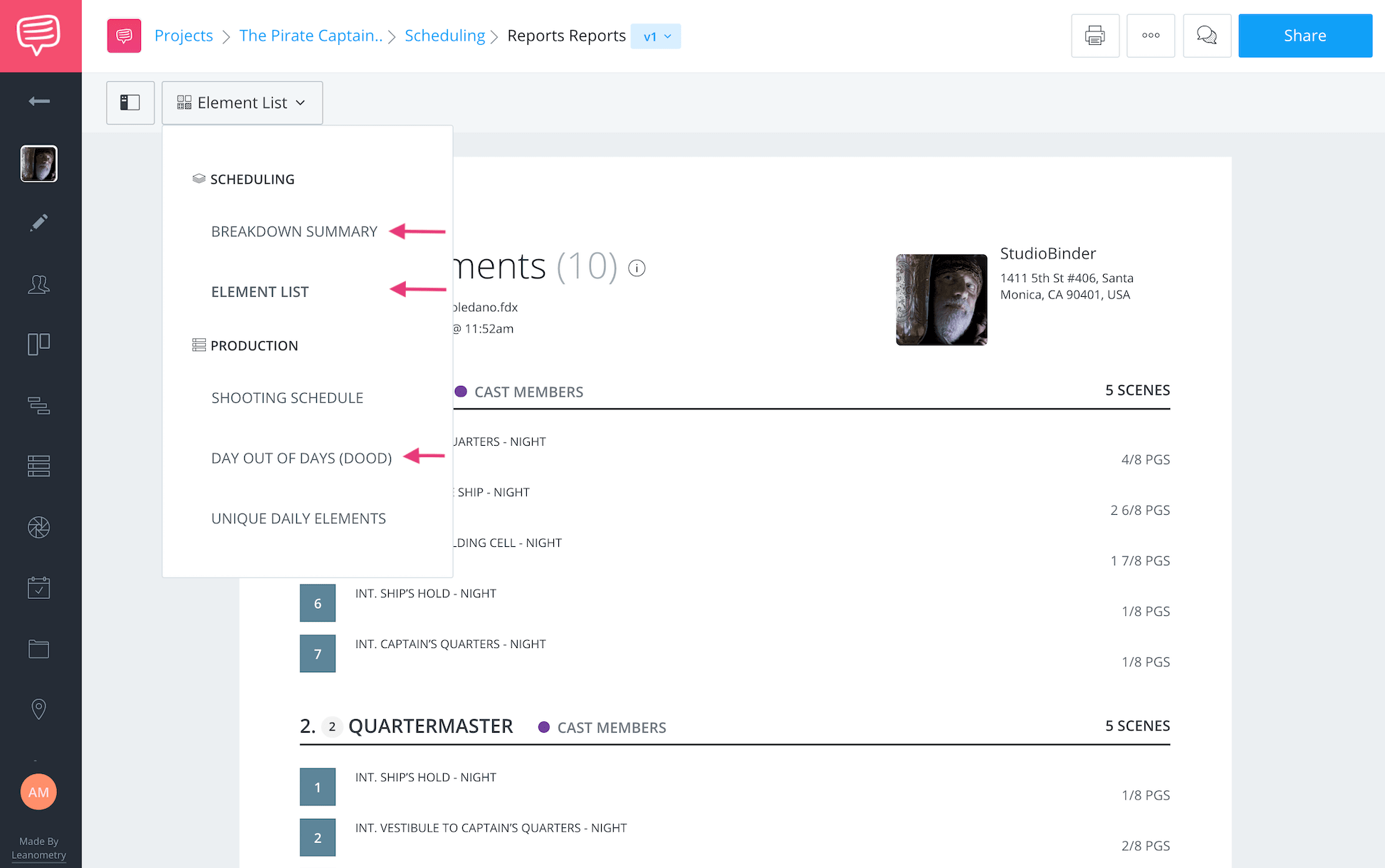Expand the Element List dropdown menu
The height and width of the screenshot is (868, 1385).
pyautogui.click(x=242, y=102)
